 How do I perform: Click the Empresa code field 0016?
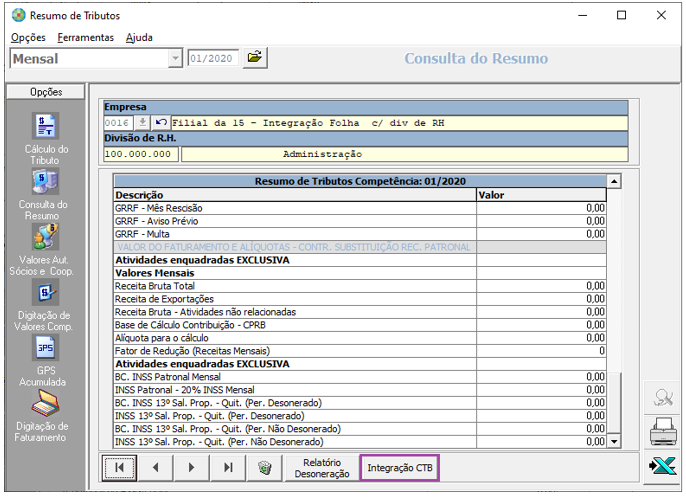118,123
